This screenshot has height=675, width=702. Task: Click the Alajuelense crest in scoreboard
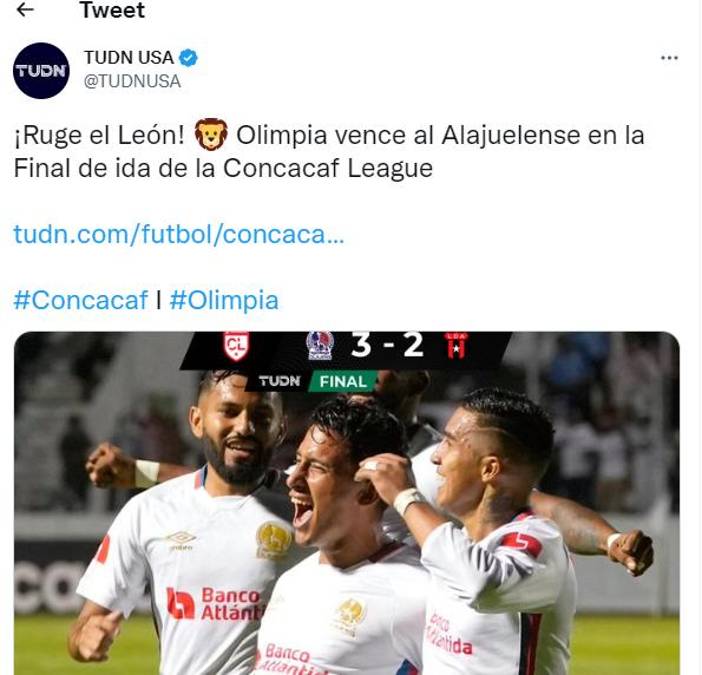pos(456,346)
